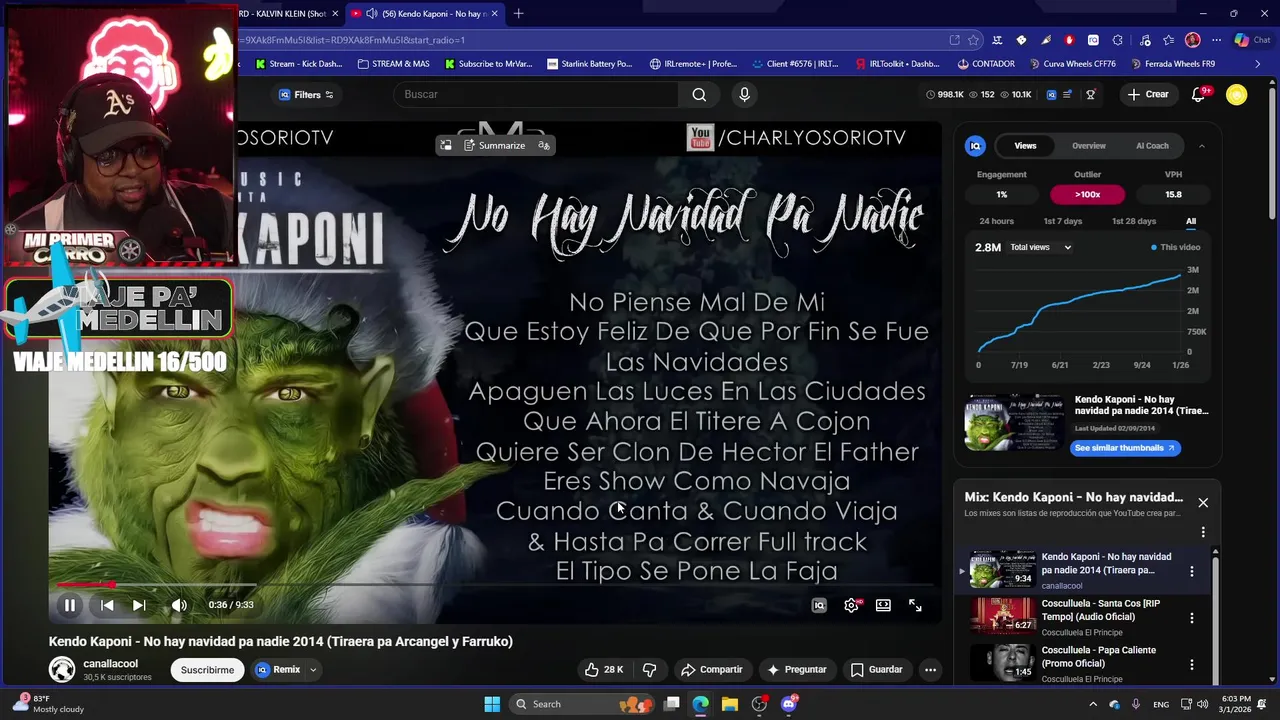The image size is (1280, 720).
Task: Click the Preguntar button
Action: point(796,670)
